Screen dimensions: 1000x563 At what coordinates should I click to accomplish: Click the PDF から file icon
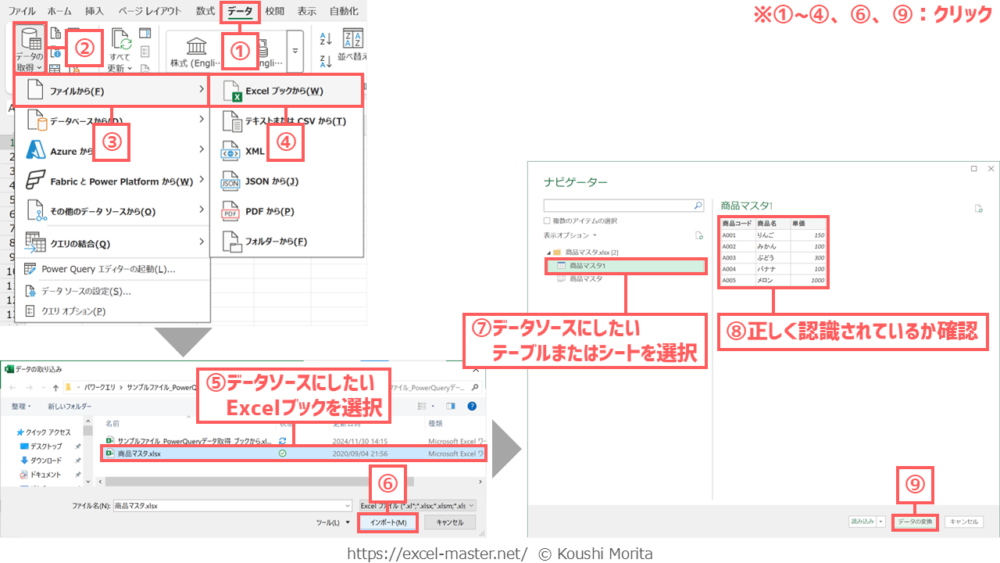tap(228, 211)
